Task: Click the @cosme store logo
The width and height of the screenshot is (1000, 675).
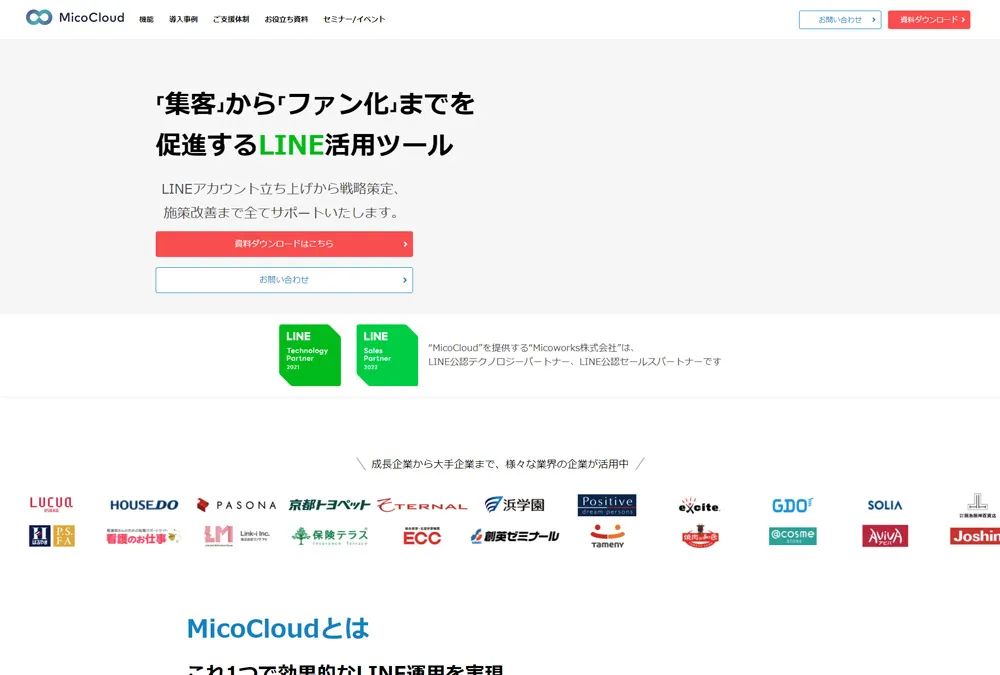Action: click(x=792, y=536)
